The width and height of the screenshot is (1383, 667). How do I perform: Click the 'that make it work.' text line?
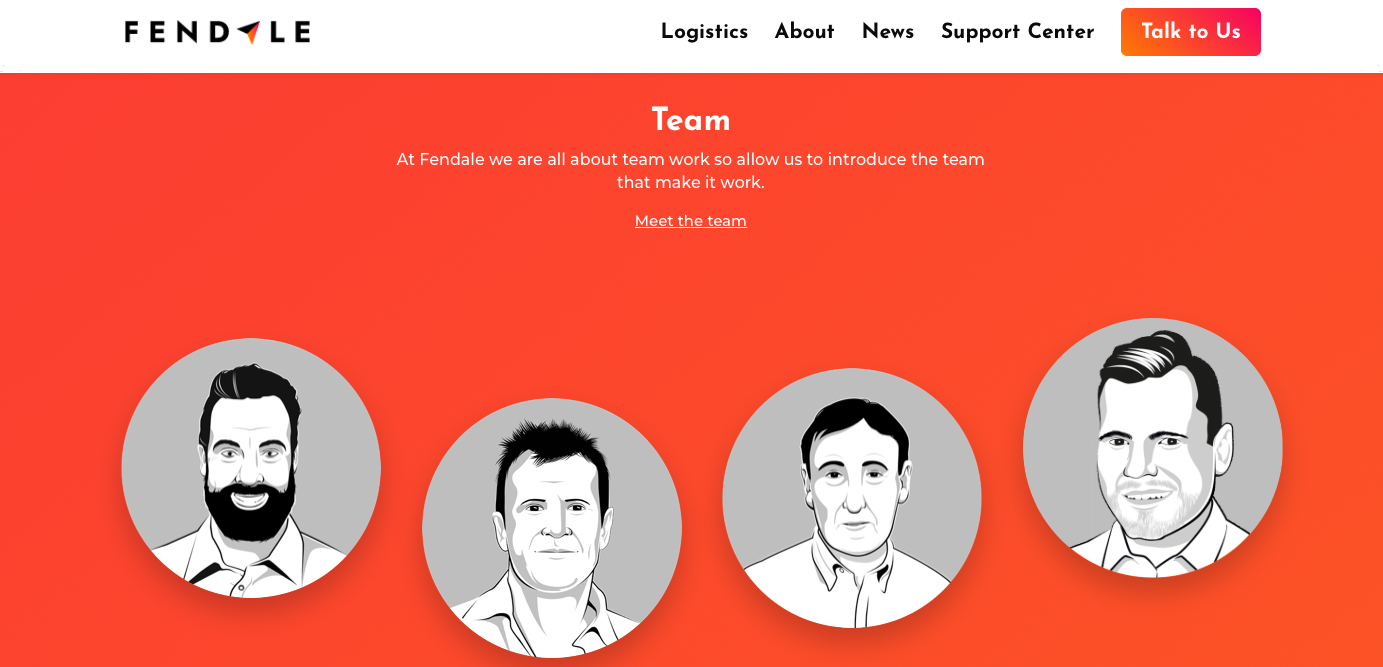691,183
